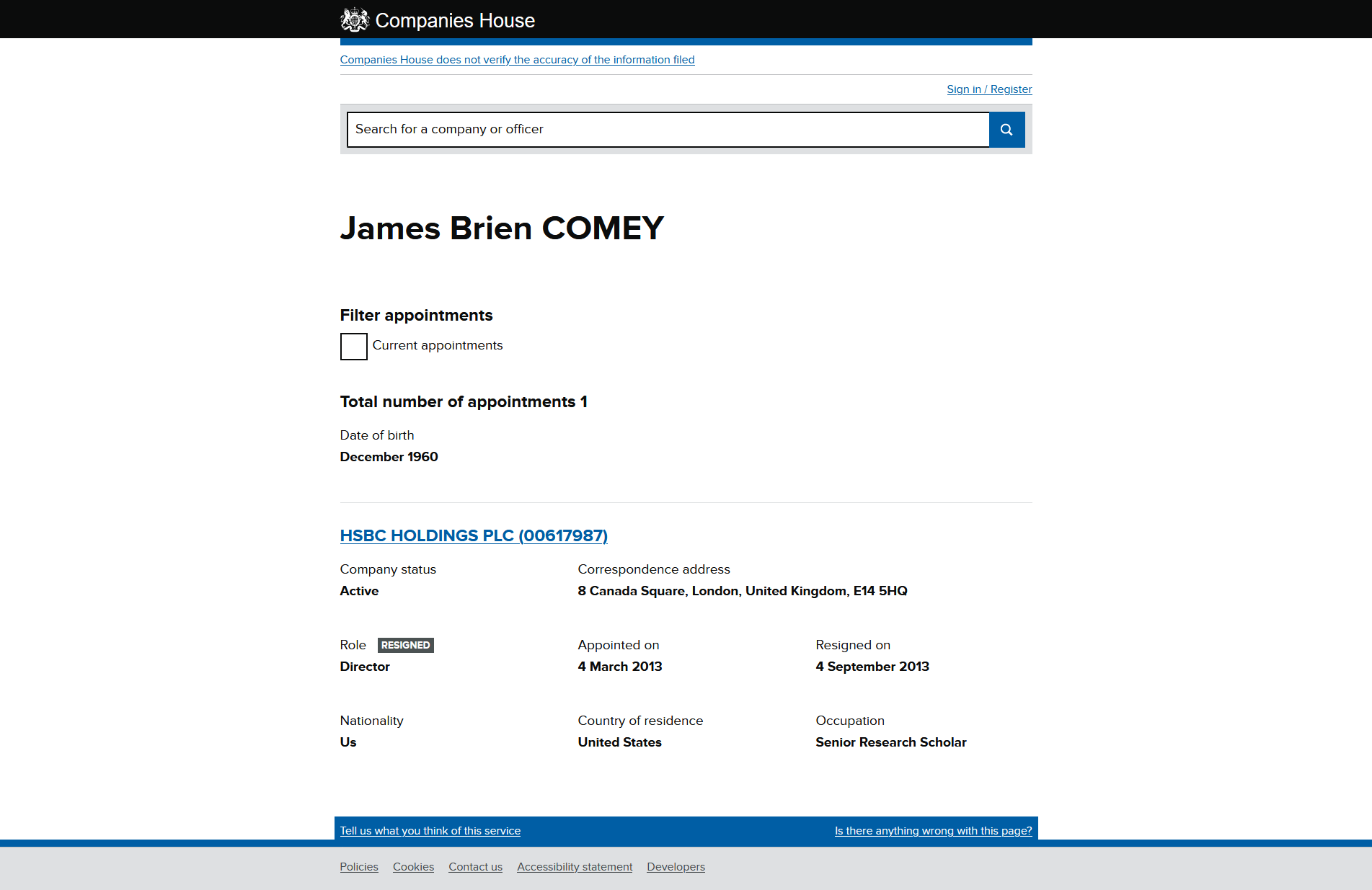Viewport: 1372px width, 890px height.
Task: Click the Us nationality value
Action: pos(348,742)
